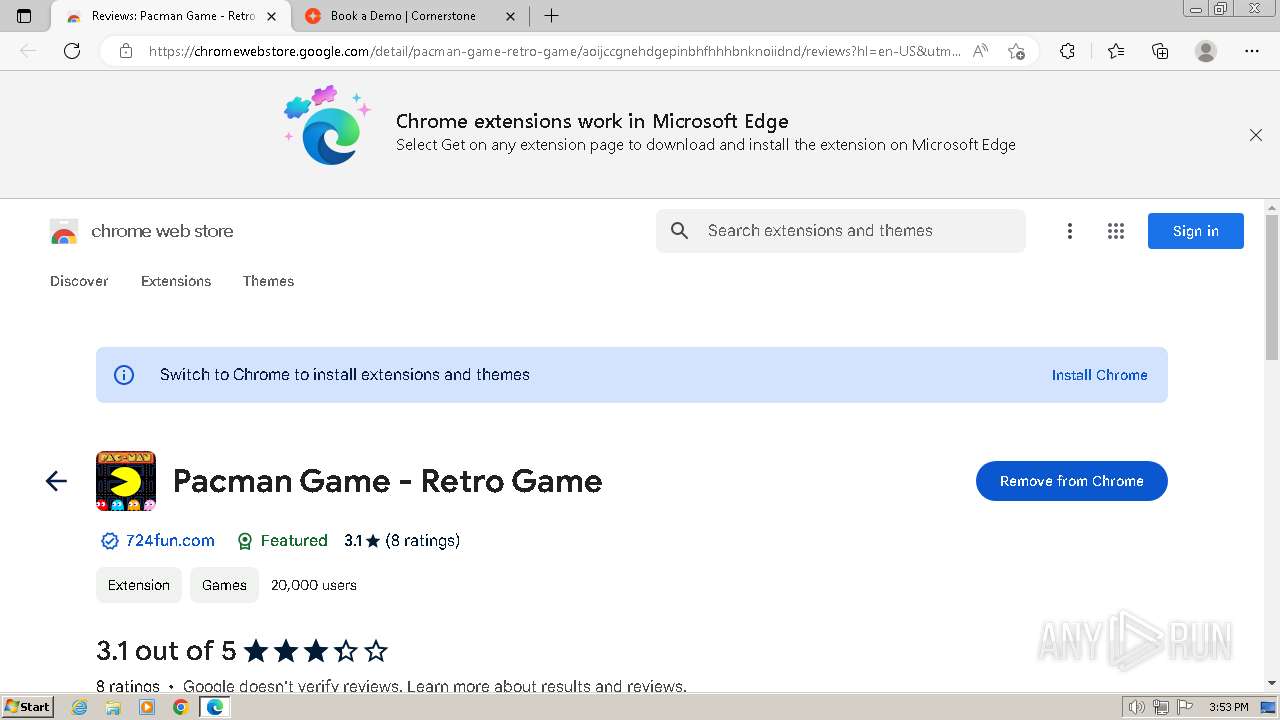Select the Reviews: Pacman Game tab
The height and width of the screenshot is (720, 1280).
[172, 16]
